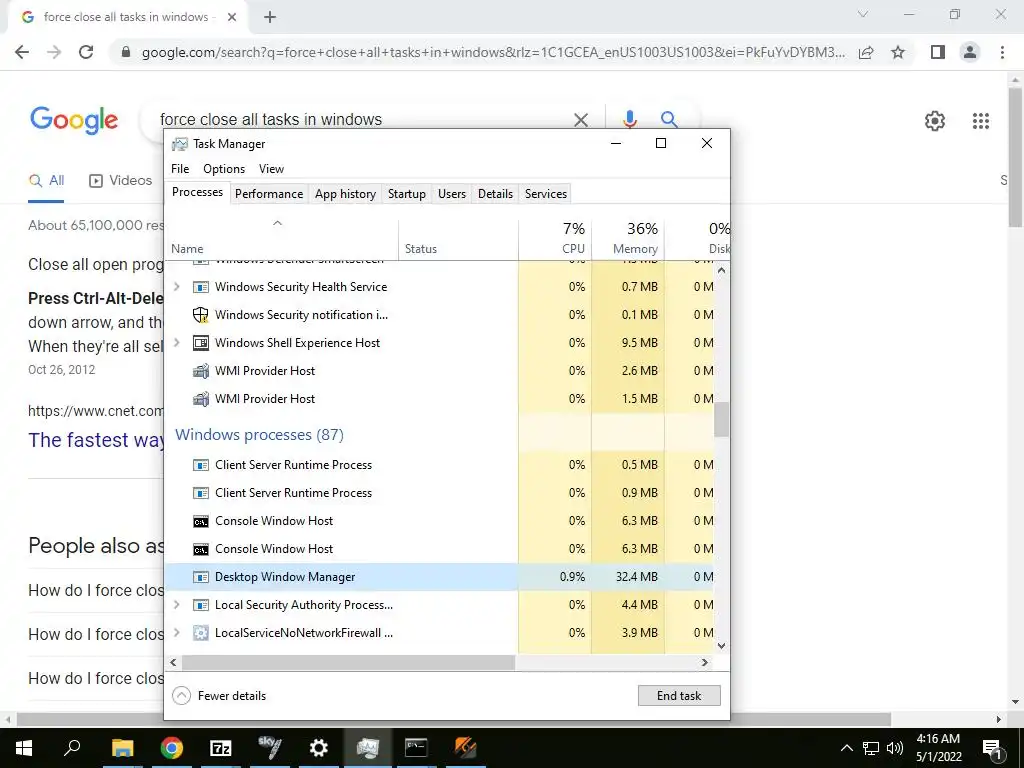Viewport: 1024px width, 768px height.
Task: Open Chrome three-dot menu
Action: coord(1002,52)
